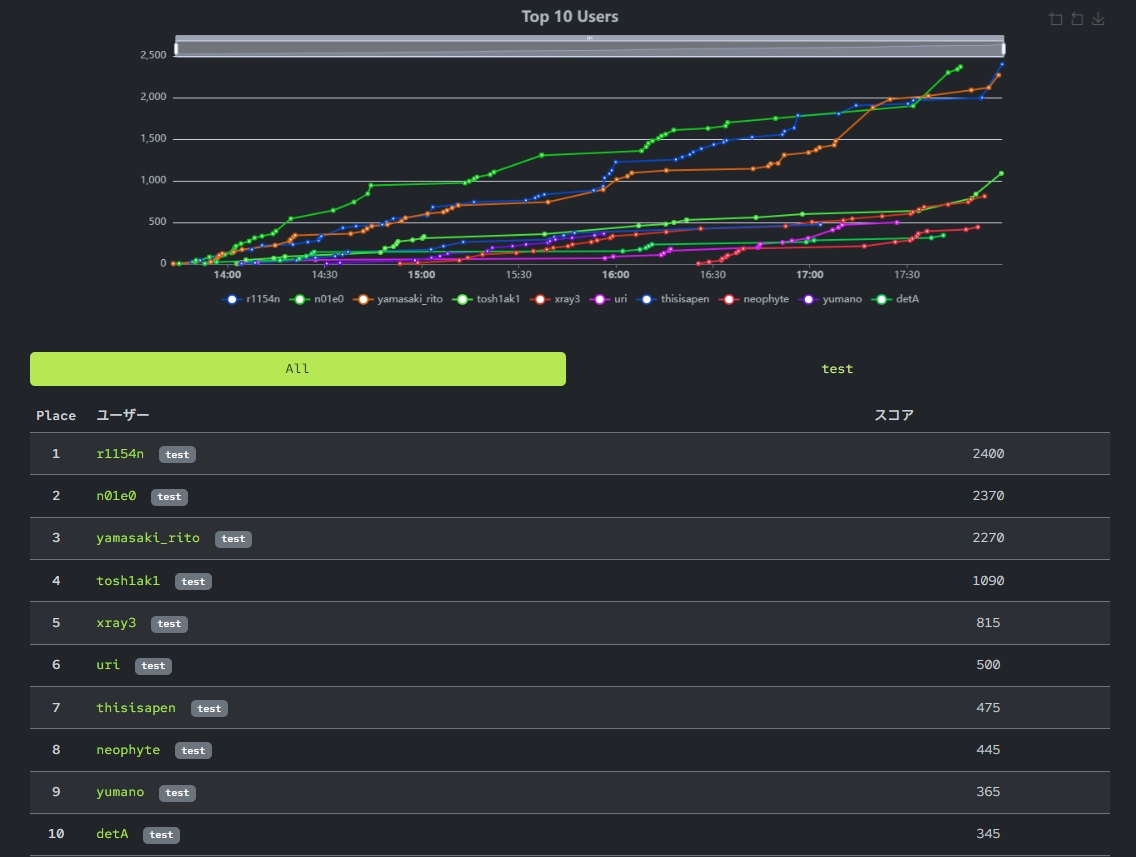The height and width of the screenshot is (857, 1136).
Task: Open user tosh1ak1 profile link
Action: click(x=128, y=580)
